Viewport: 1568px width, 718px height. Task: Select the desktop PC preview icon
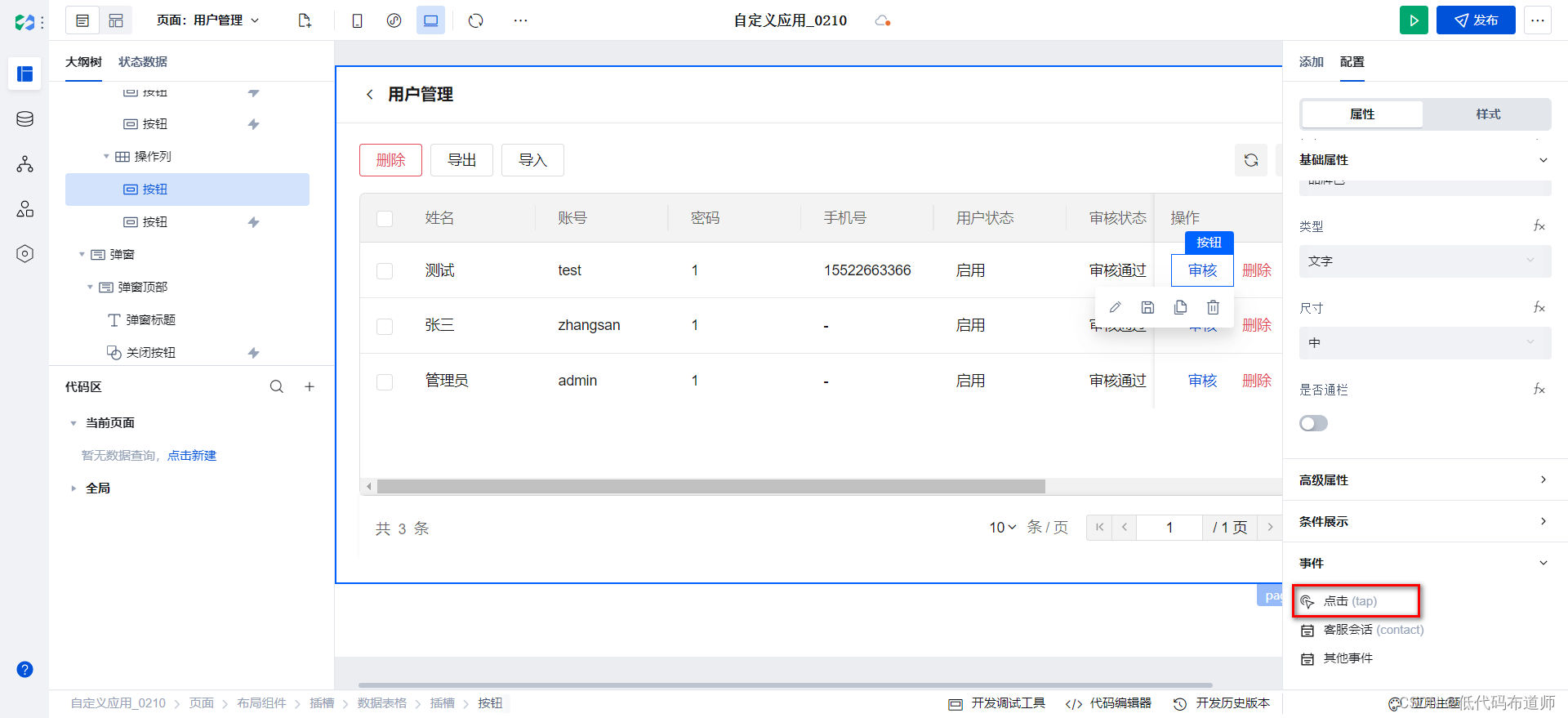point(430,20)
